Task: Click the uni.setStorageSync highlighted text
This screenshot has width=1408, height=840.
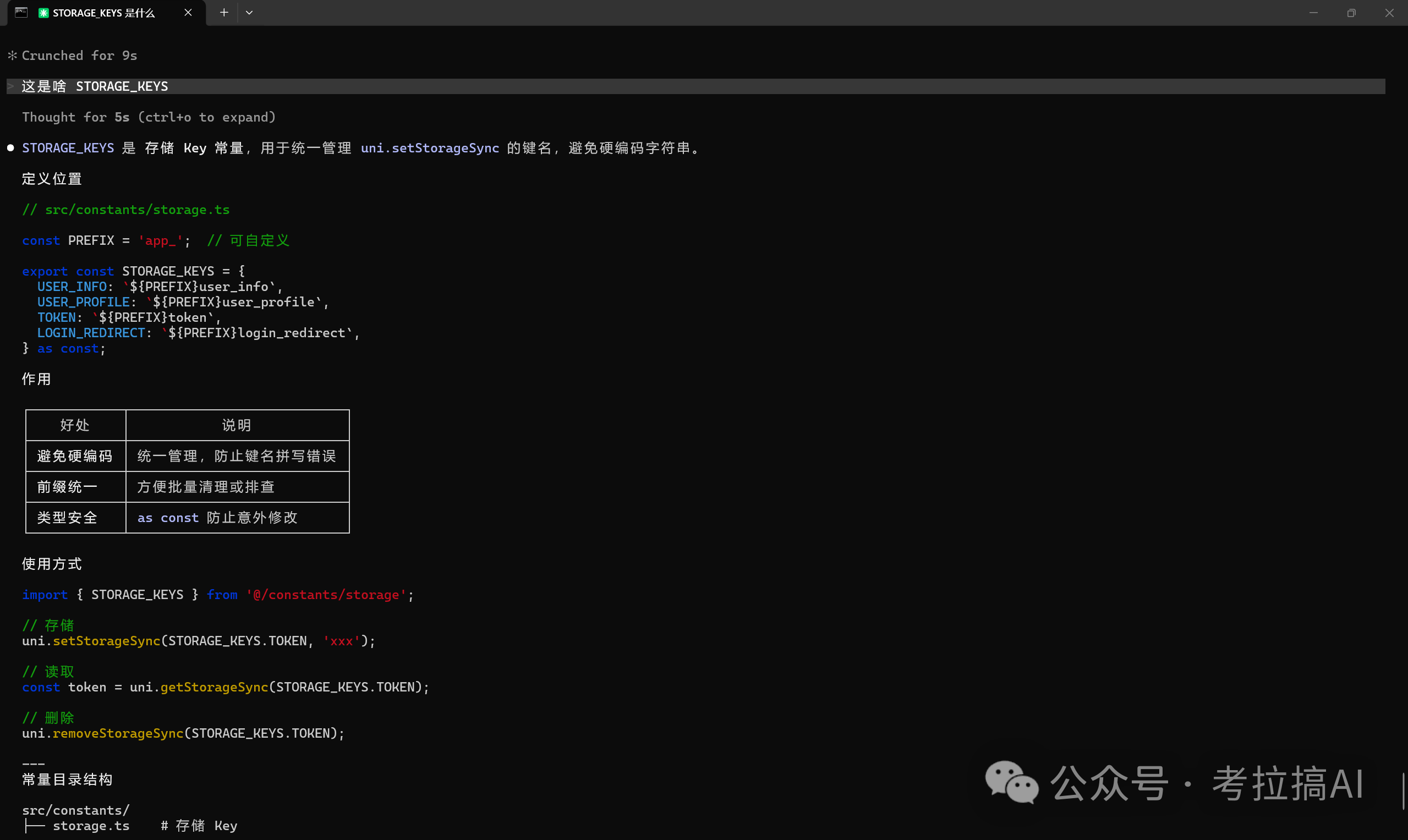Action: 430,148
